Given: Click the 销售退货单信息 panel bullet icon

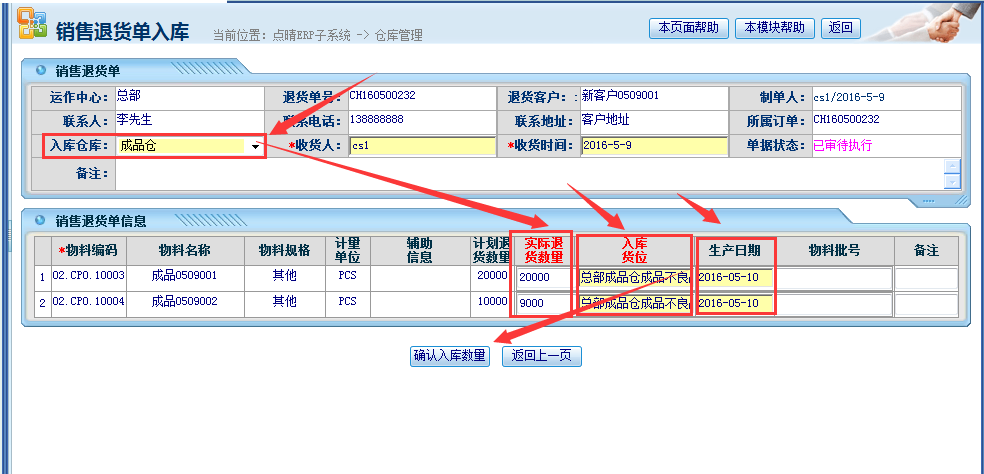Looking at the screenshot, I should 41,220.
